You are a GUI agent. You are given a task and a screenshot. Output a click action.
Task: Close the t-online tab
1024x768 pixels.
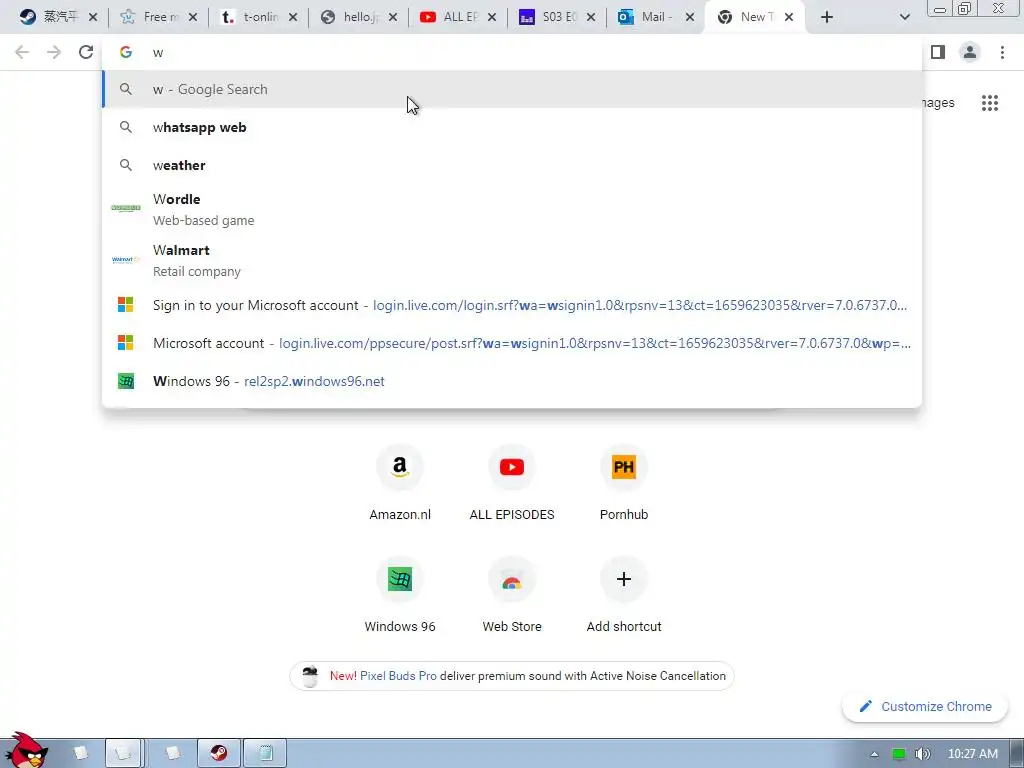[x=293, y=17]
